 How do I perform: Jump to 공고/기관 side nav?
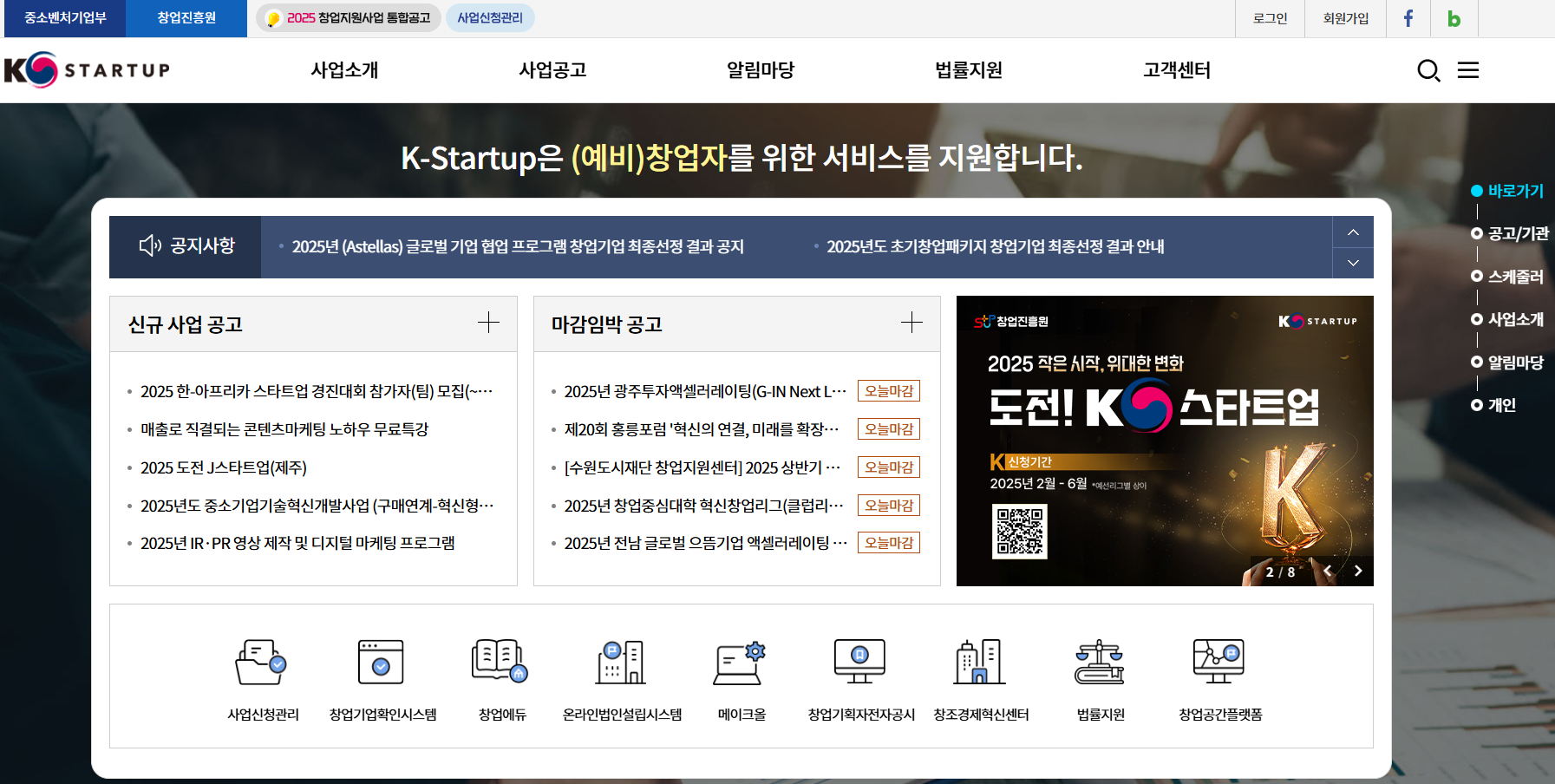[x=1510, y=233]
